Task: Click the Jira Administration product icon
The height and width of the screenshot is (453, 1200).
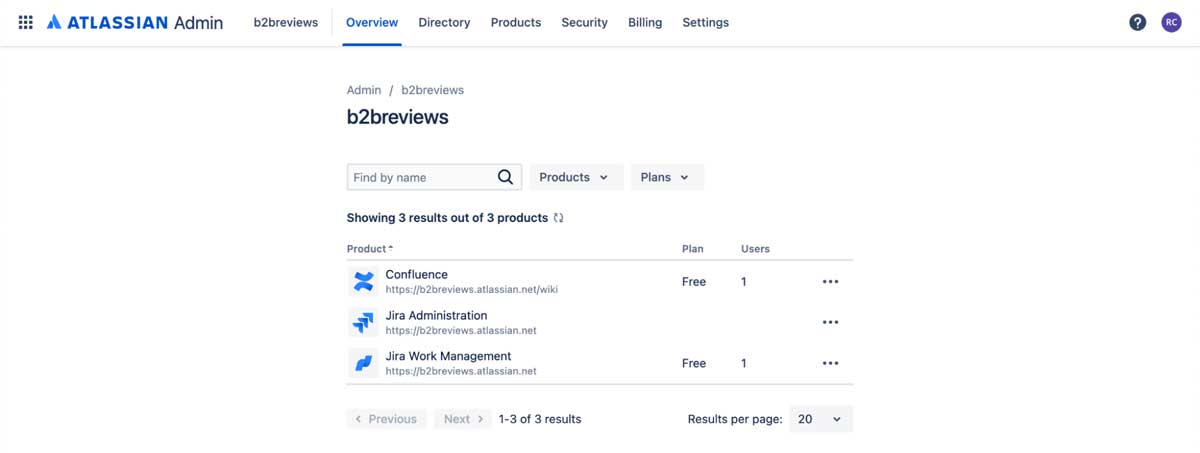Action: pyautogui.click(x=363, y=322)
